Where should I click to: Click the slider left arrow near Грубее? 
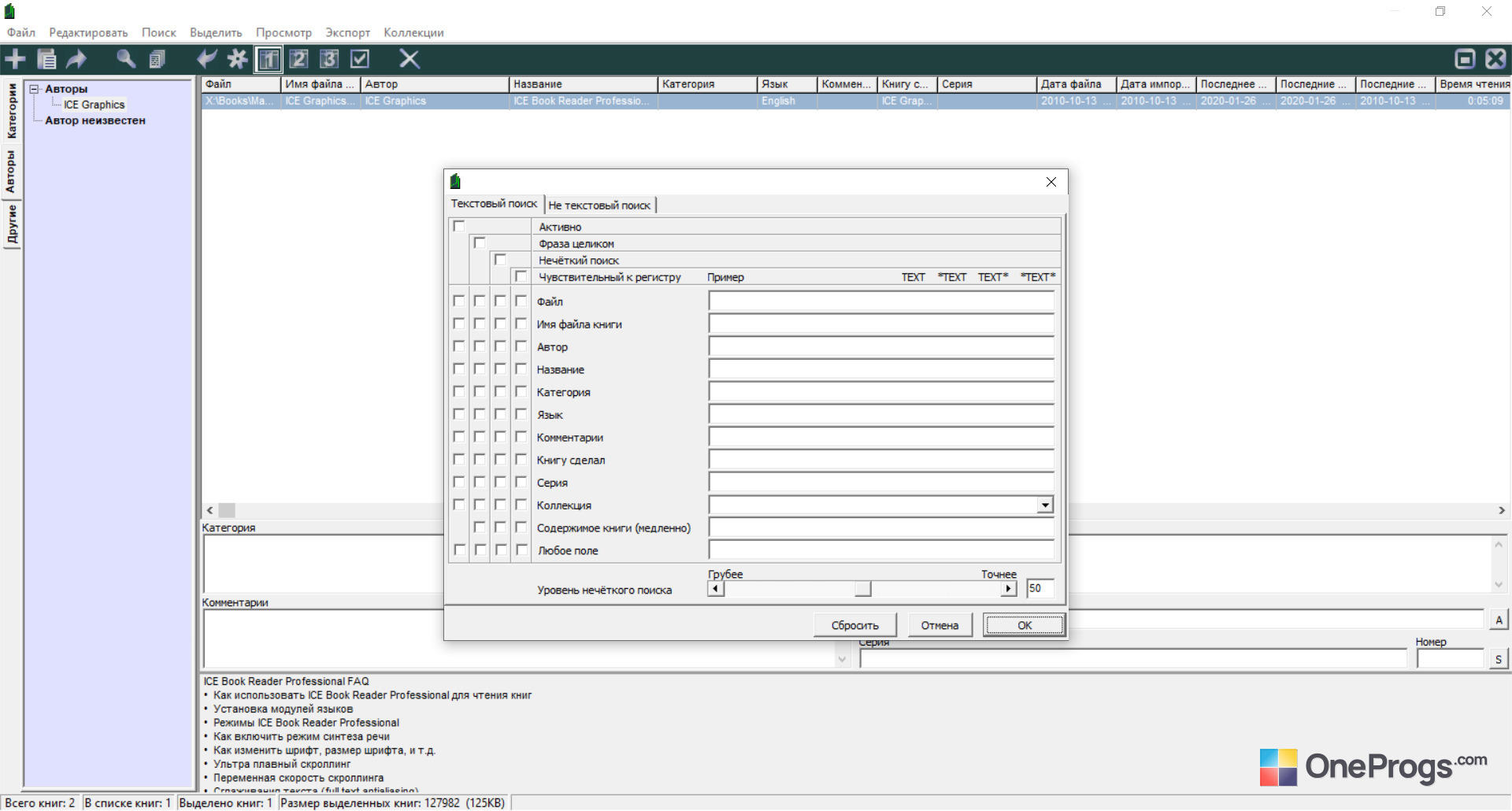pyautogui.click(x=715, y=589)
